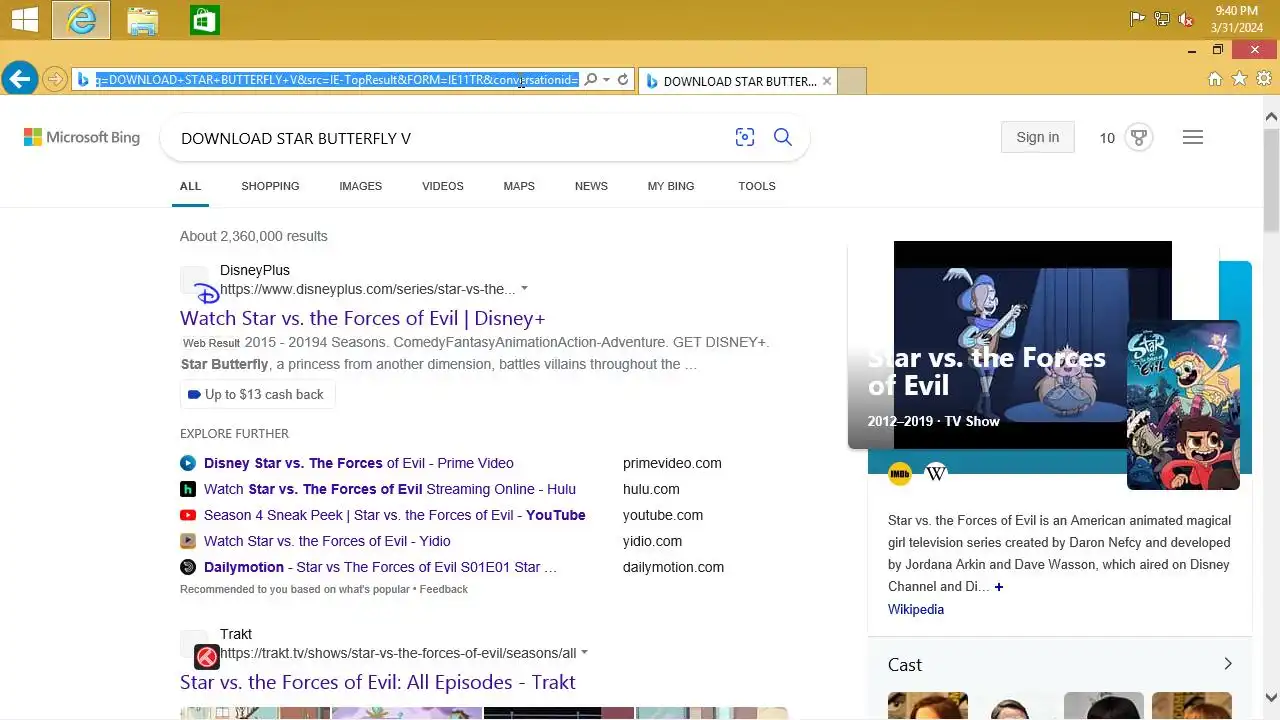Open the Wikipedia source link
Image resolution: width=1280 pixels, height=720 pixels.
(916, 609)
